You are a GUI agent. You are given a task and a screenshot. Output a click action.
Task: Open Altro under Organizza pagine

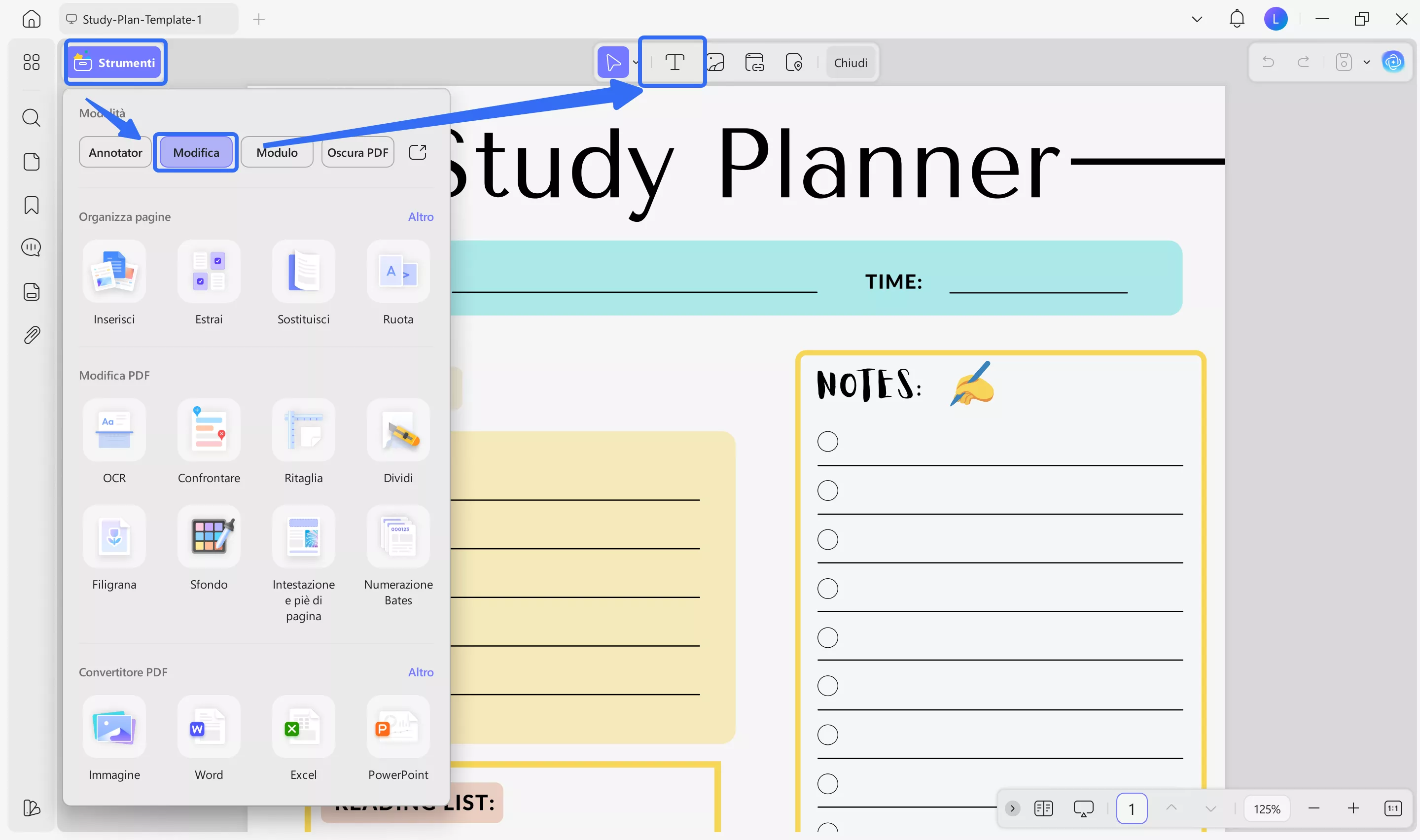pos(421,216)
